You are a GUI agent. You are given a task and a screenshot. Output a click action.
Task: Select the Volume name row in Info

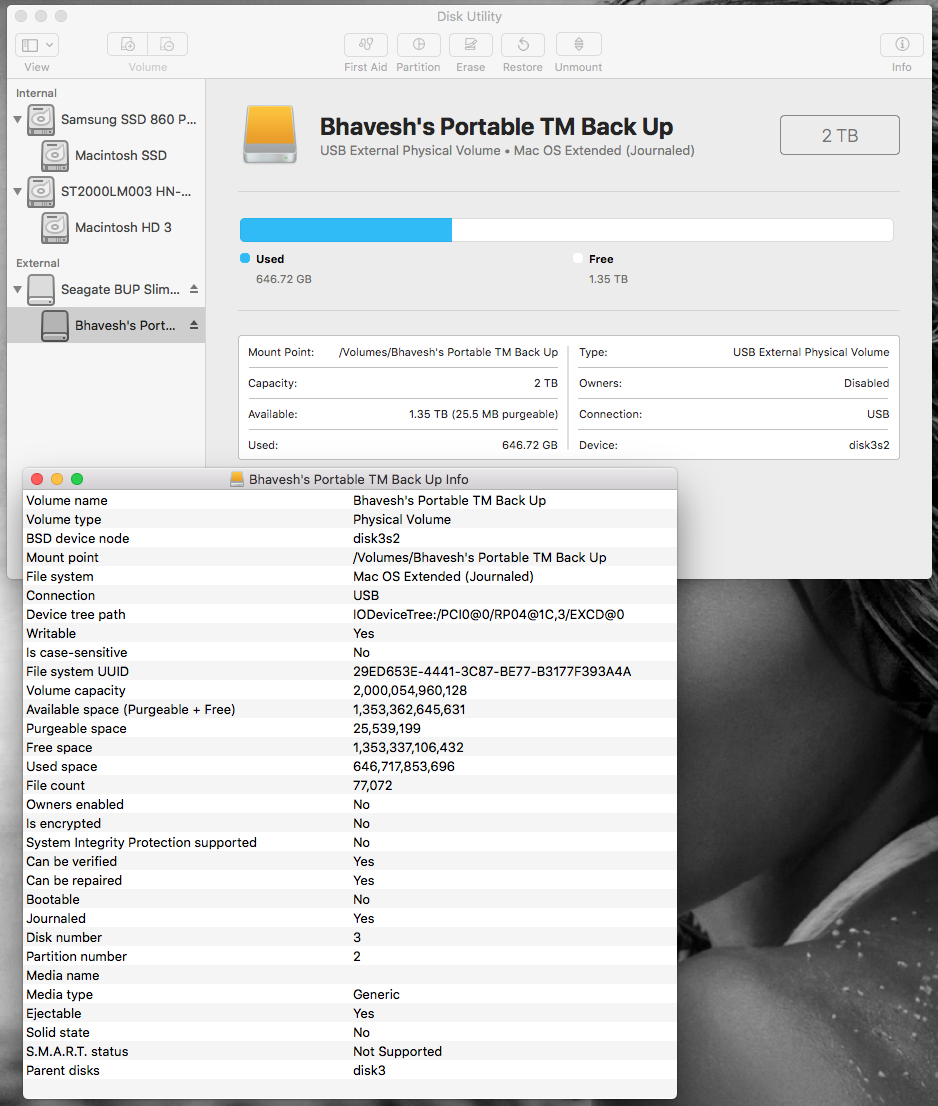[350, 500]
